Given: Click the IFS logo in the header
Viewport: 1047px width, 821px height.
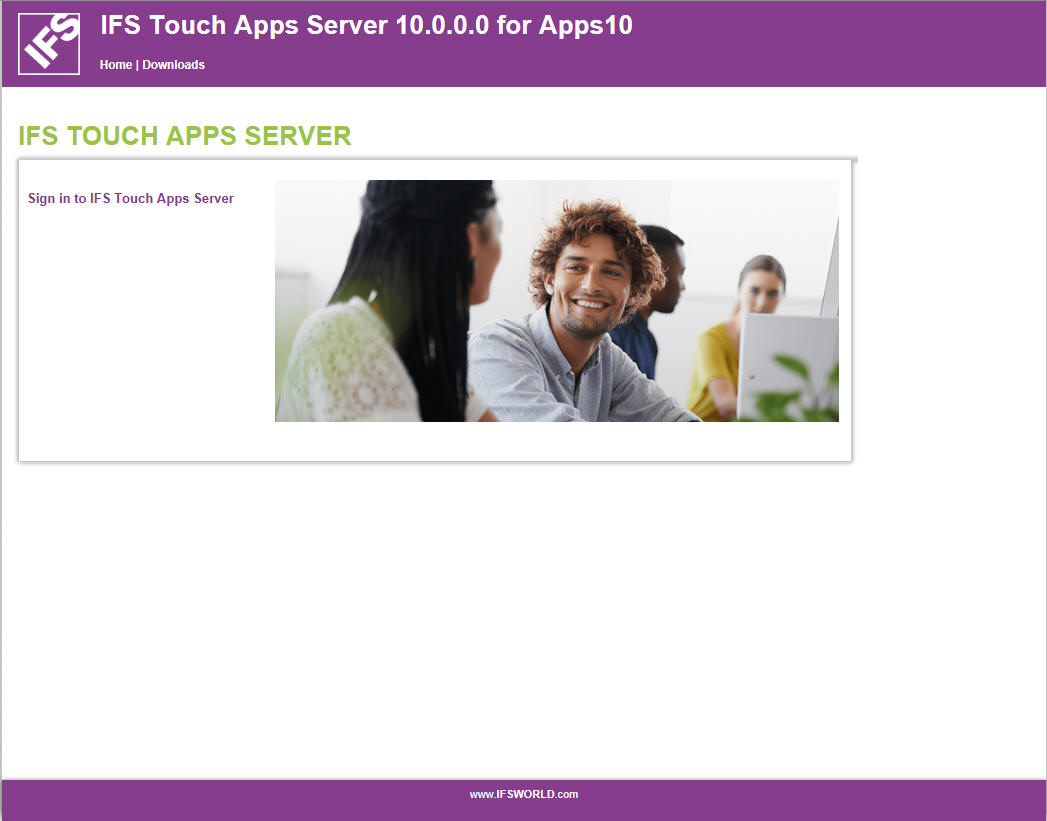Looking at the screenshot, I should [x=49, y=44].
